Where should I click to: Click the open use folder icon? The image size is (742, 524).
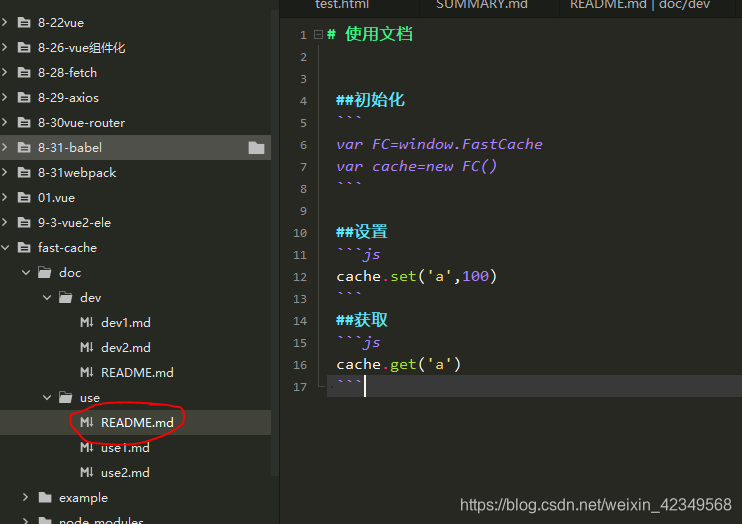click(66, 398)
